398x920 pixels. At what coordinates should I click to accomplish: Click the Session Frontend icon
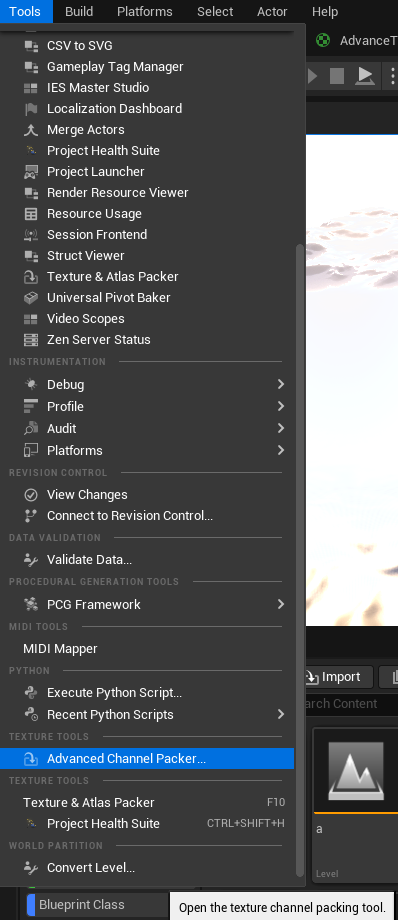pos(31,235)
